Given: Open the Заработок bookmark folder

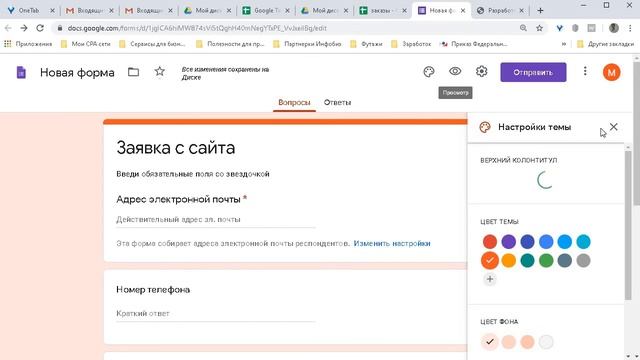Looking at the screenshot, I should click(411, 44).
